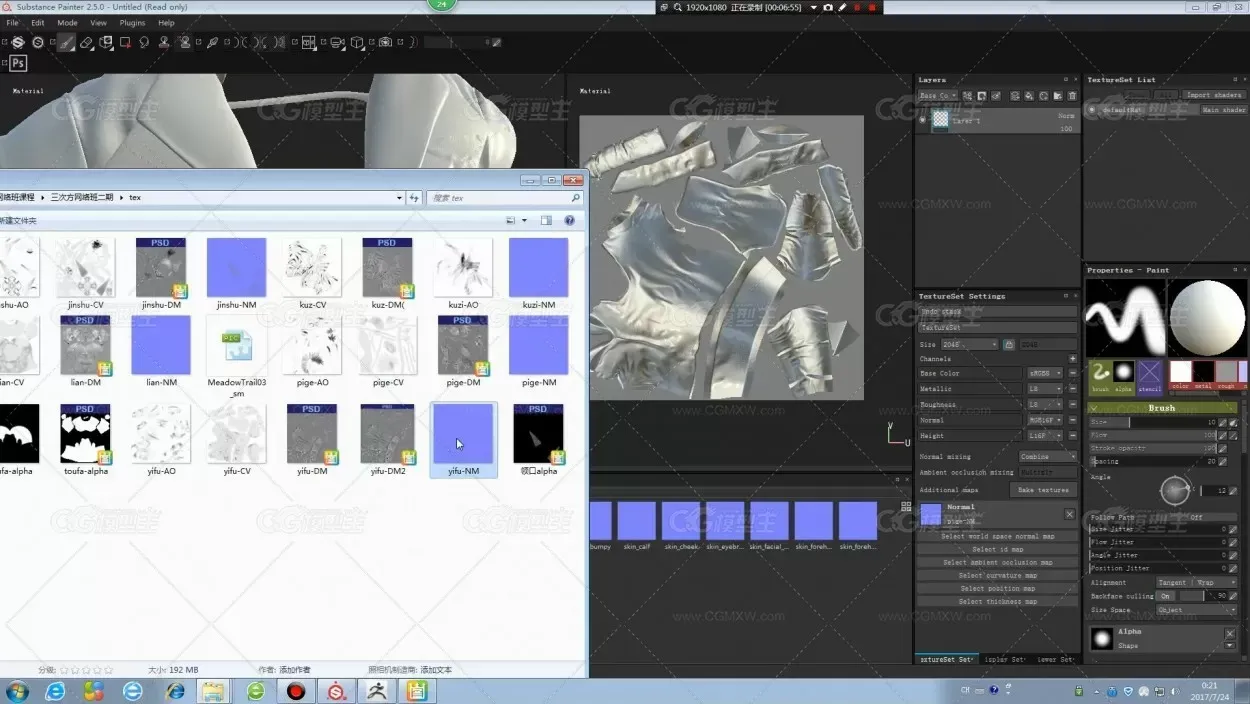
Task: Open the 3D/2D view mode icon
Action: tap(308, 43)
